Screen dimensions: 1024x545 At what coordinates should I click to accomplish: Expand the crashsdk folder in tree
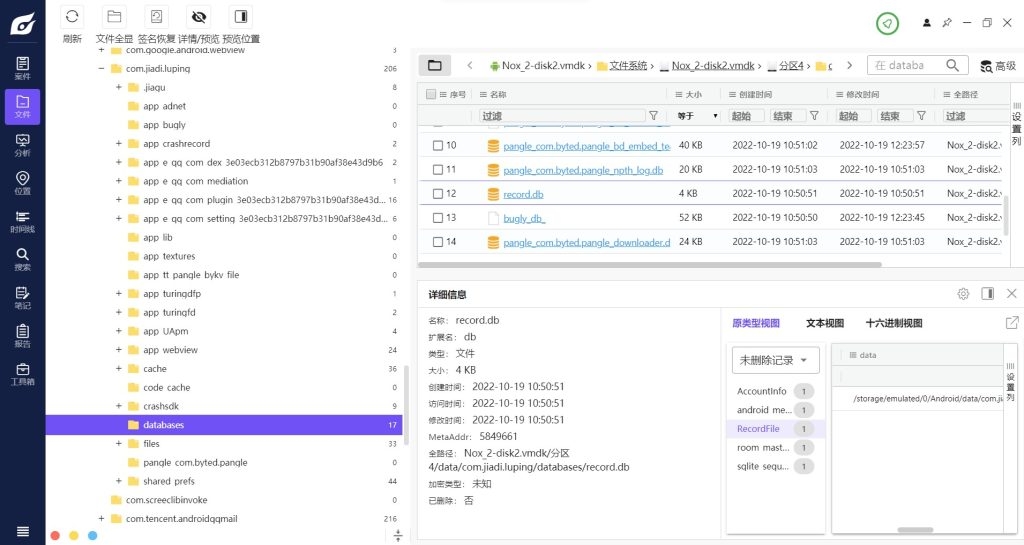click(x=119, y=406)
